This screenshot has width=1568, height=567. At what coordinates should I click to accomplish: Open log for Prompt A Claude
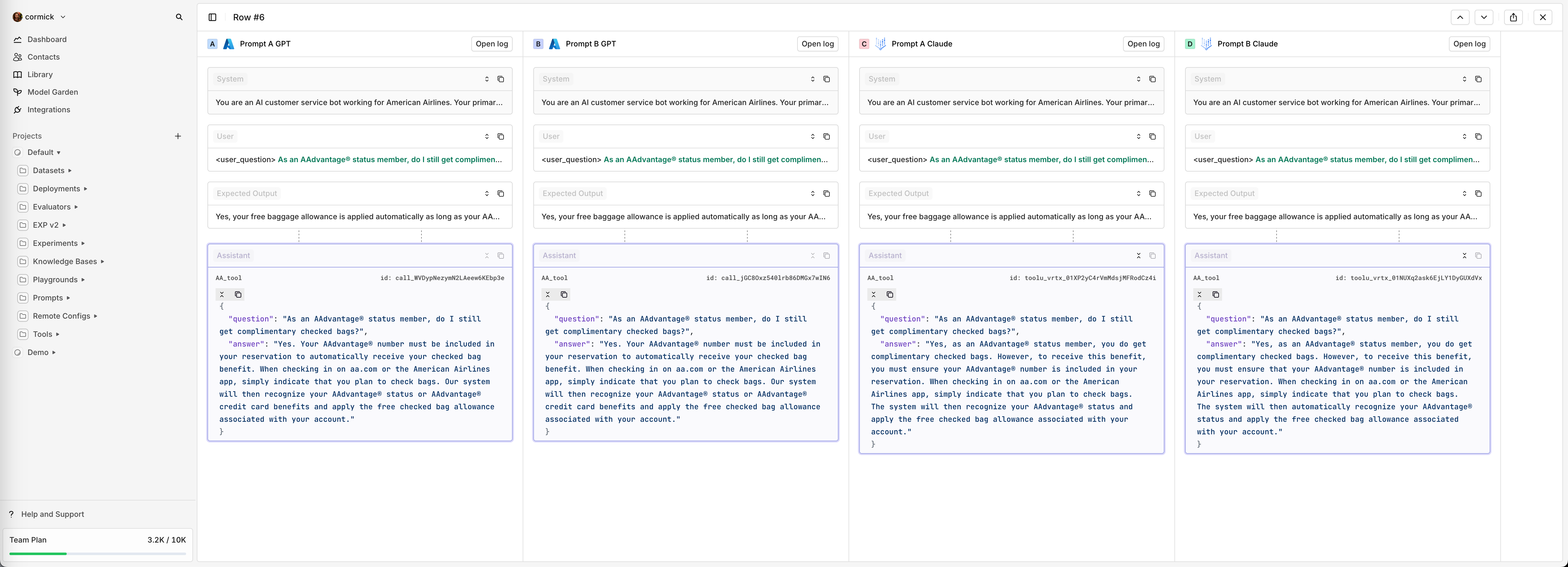1143,44
